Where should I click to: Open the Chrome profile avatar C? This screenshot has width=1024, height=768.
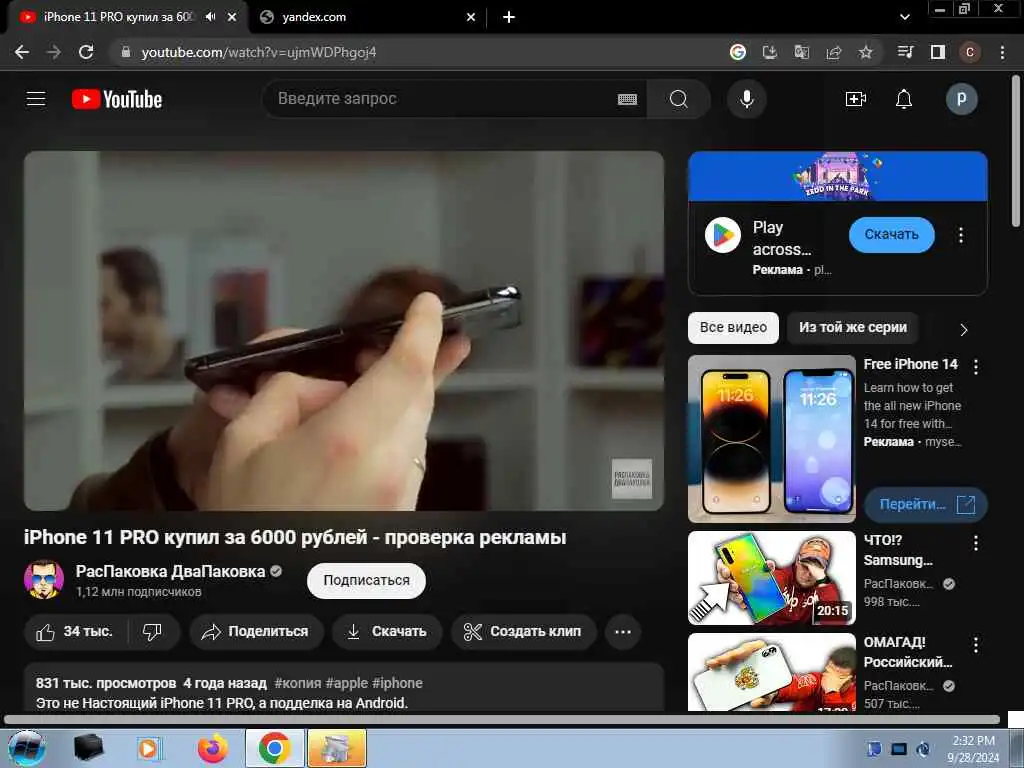[970, 52]
